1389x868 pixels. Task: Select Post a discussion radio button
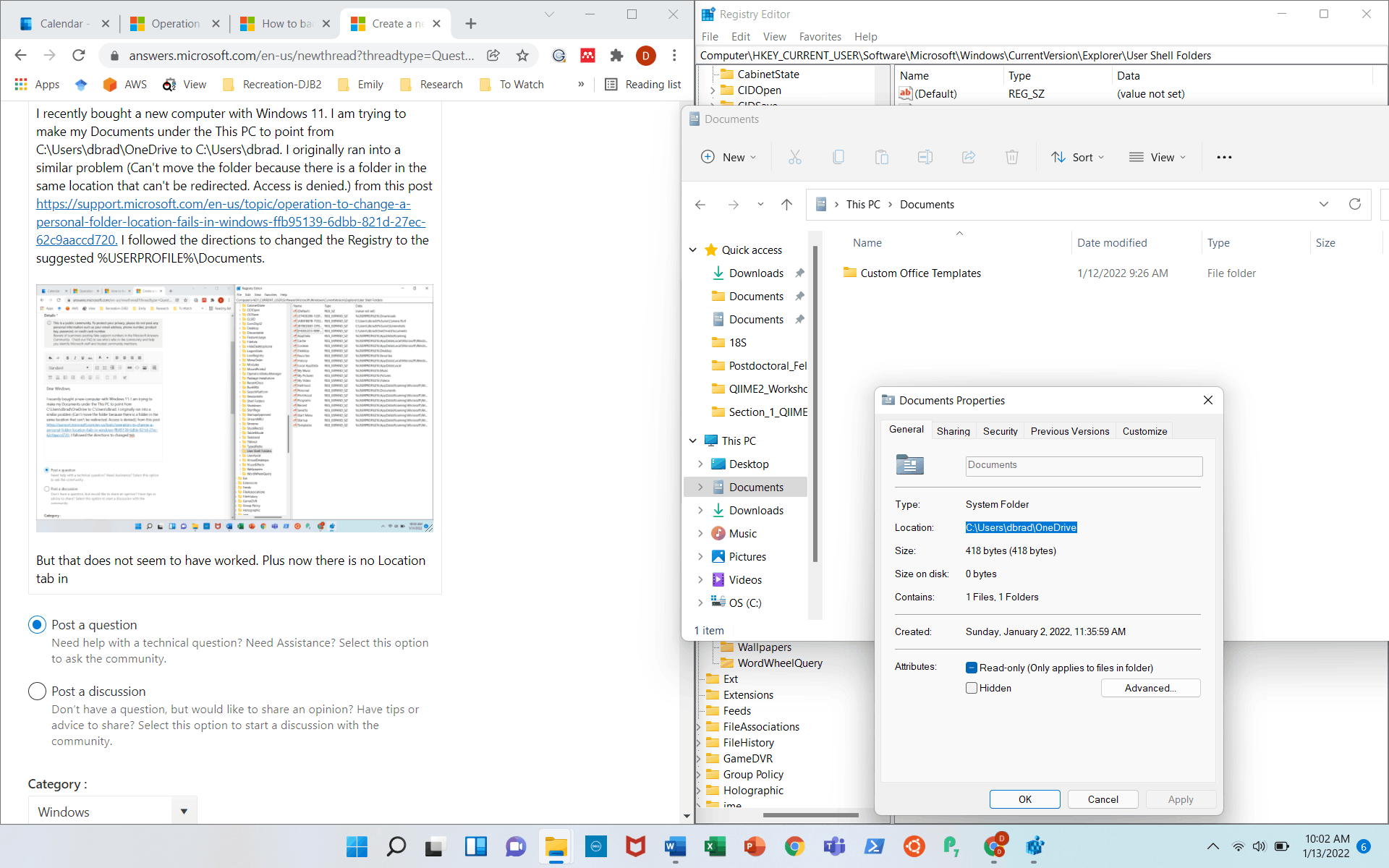tap(37, 692)
